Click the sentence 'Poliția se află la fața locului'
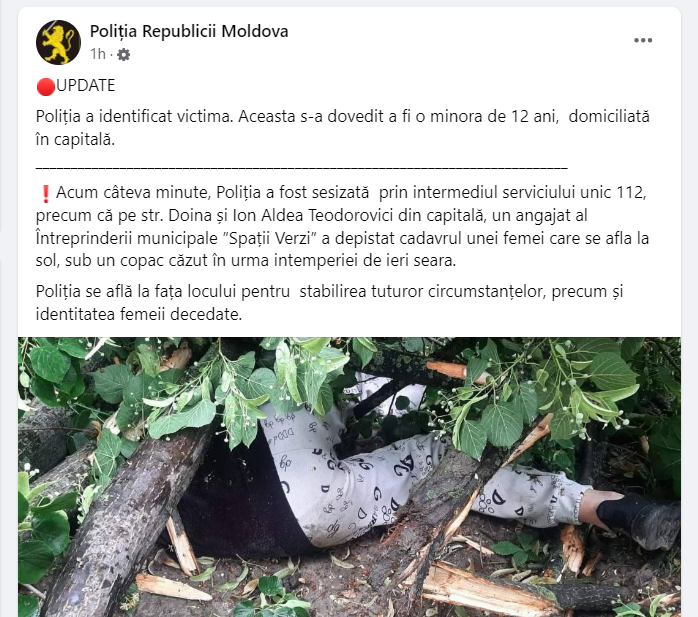 (329, 303)
